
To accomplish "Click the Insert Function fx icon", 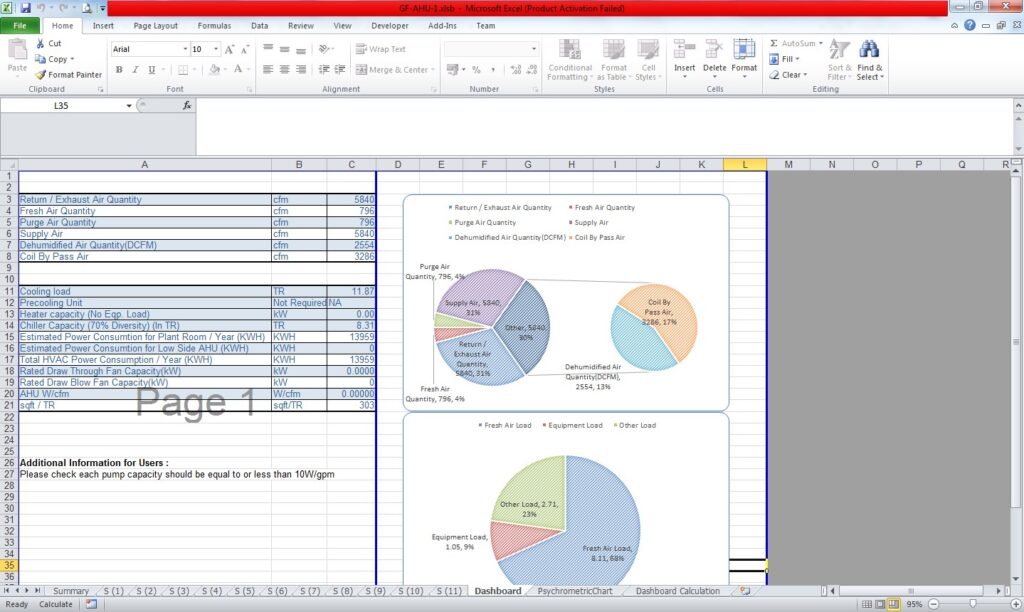I will [x=187, y=105].
